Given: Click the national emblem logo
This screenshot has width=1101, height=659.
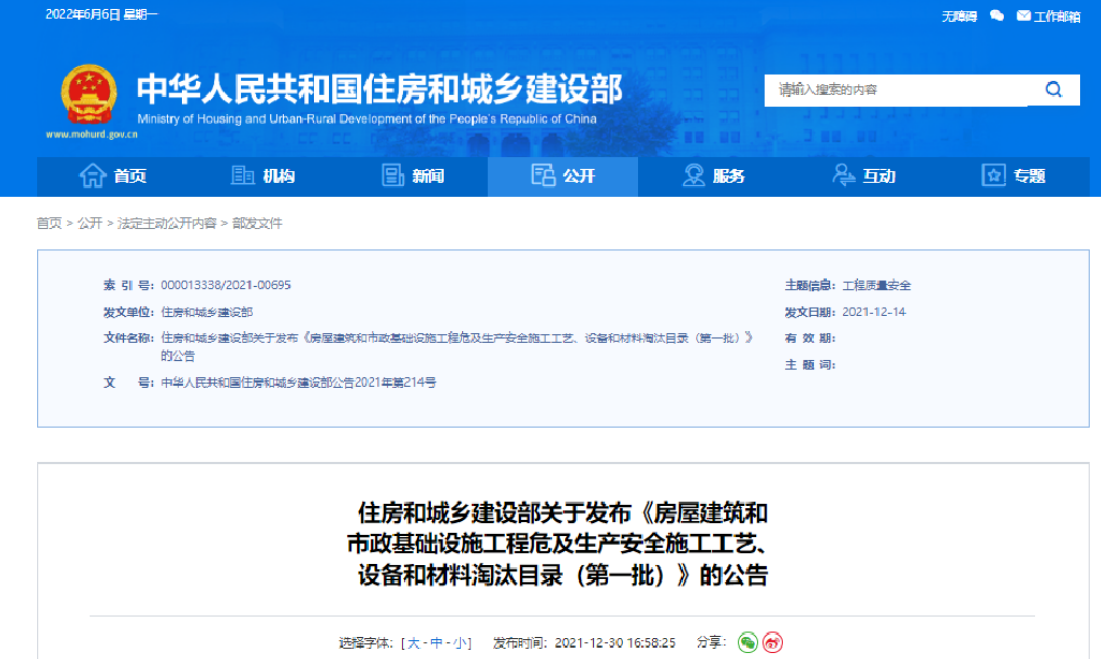Looking at the screenshot, I should pos(88,97).
